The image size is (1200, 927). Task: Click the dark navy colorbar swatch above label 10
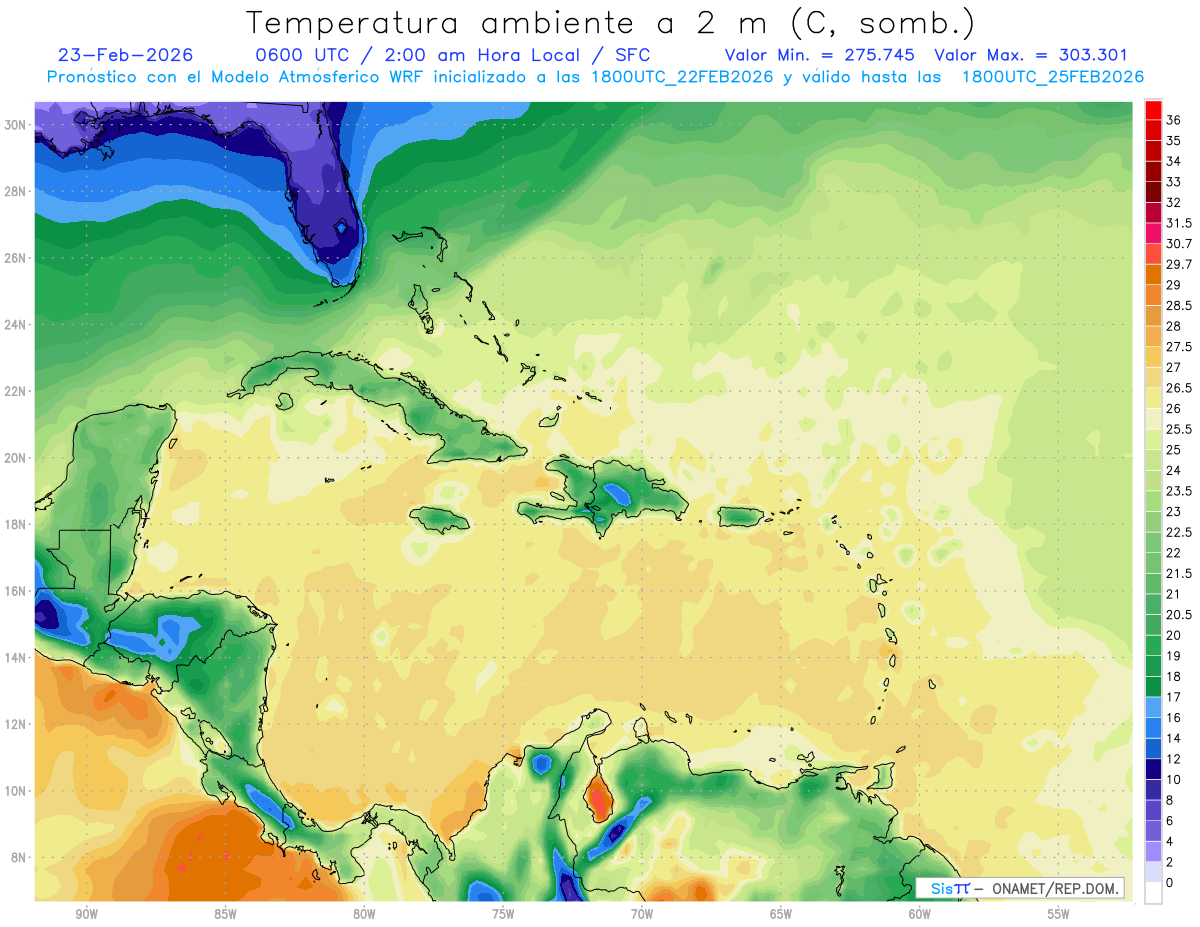[x=1153, y=769]
